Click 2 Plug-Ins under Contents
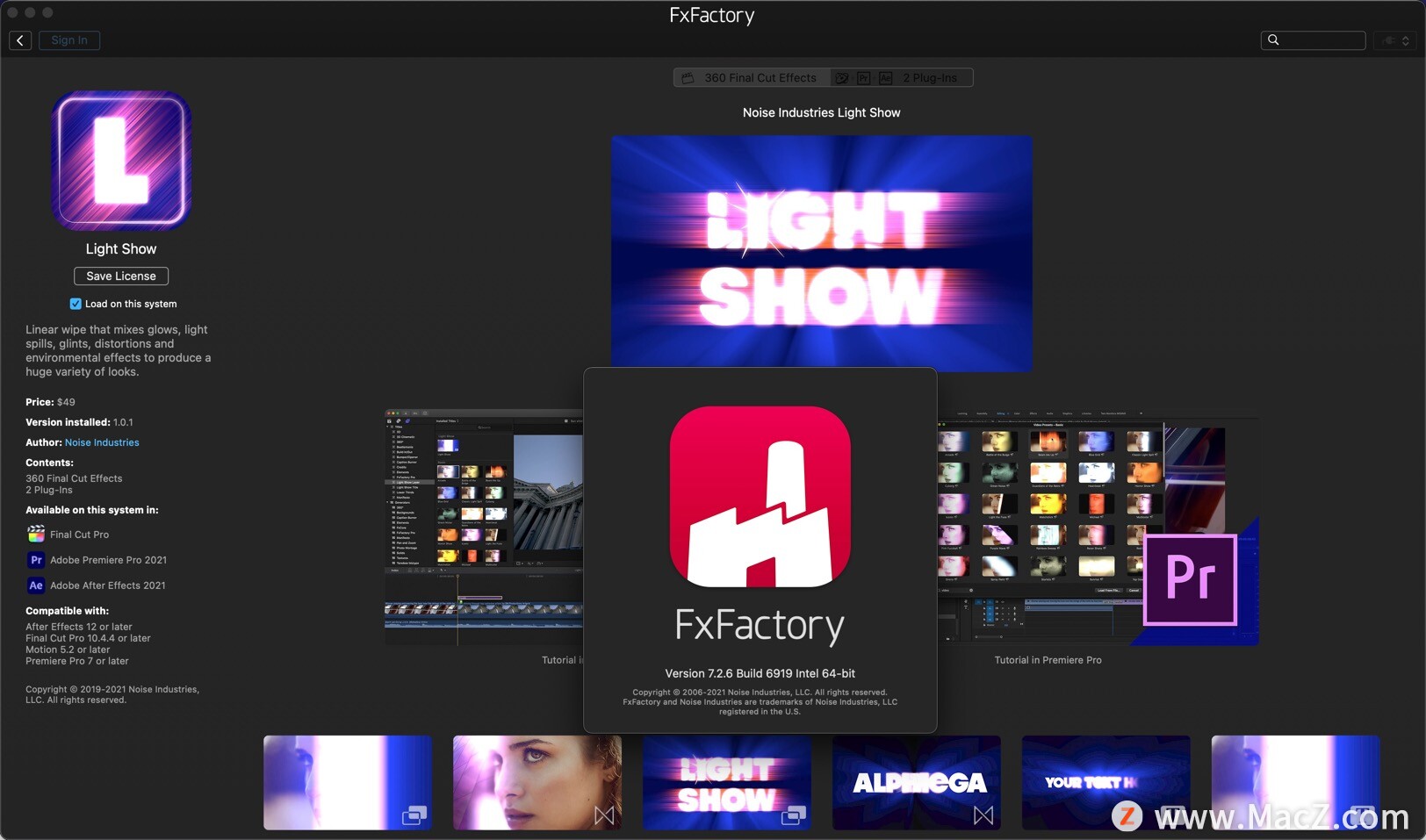This screenshot has height=840, width=1426. tap(49, 490)
